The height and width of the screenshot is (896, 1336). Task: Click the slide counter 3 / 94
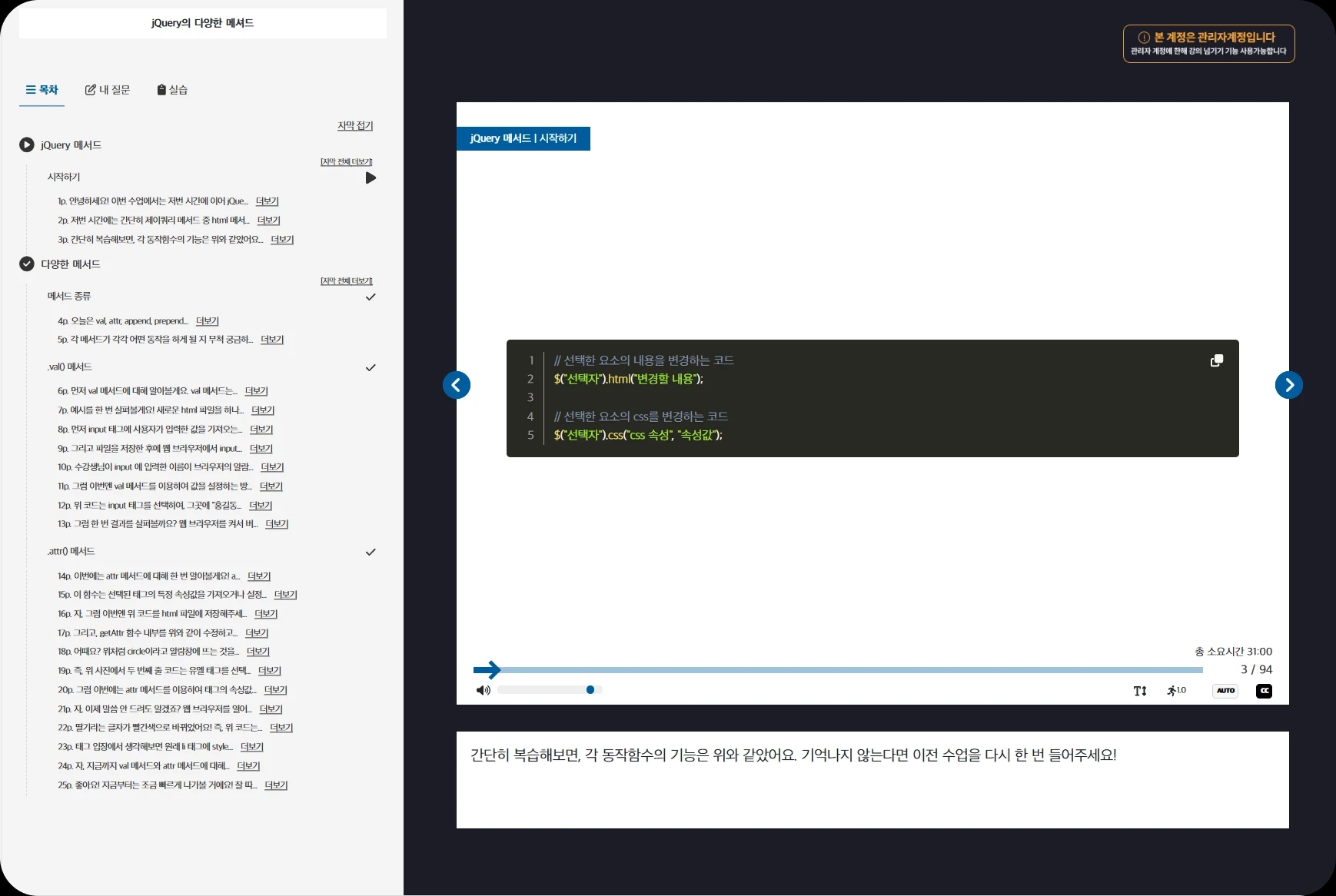coord(1256,669)
